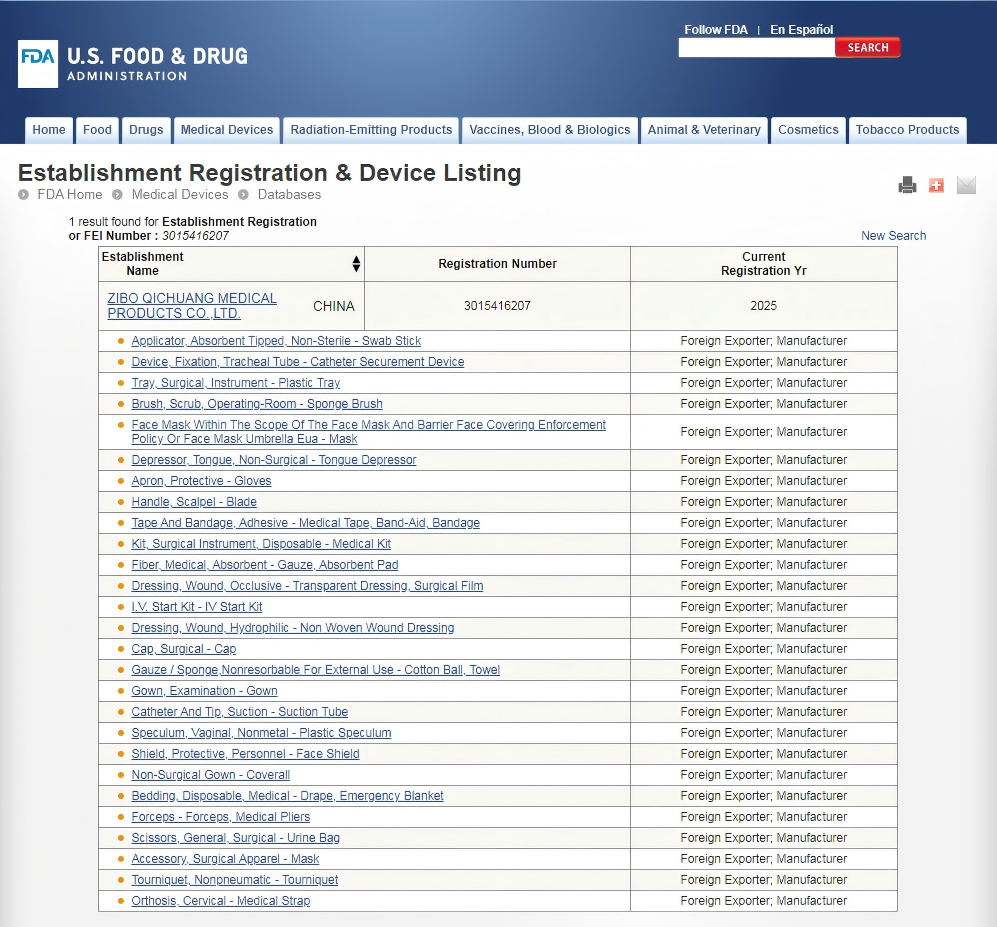The image size is (997, 927).
Task: Click inside the search input field
Action: pyautogui.click(x=757, y=47)
